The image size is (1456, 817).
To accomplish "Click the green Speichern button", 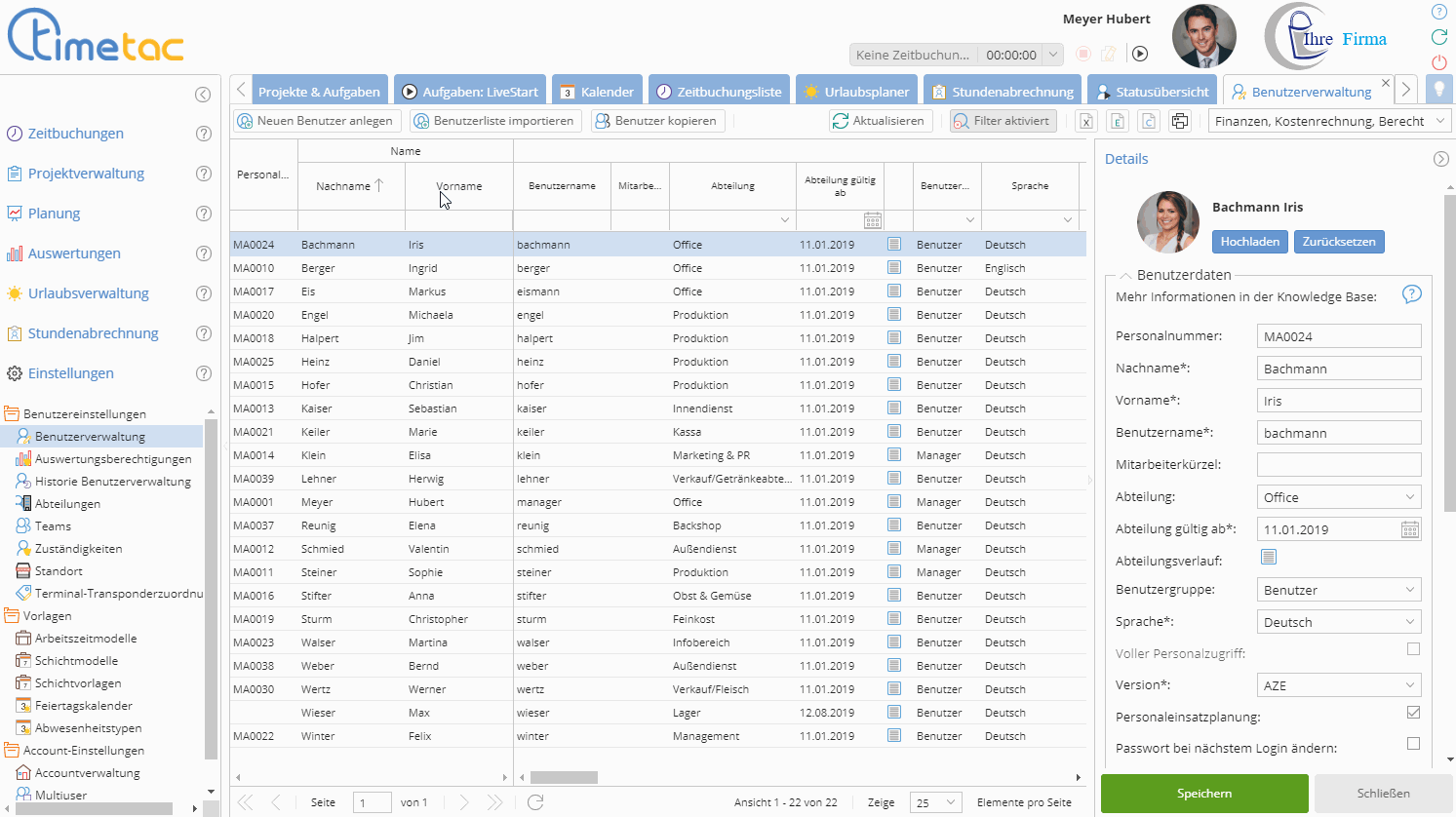I will click(1204, 794).
